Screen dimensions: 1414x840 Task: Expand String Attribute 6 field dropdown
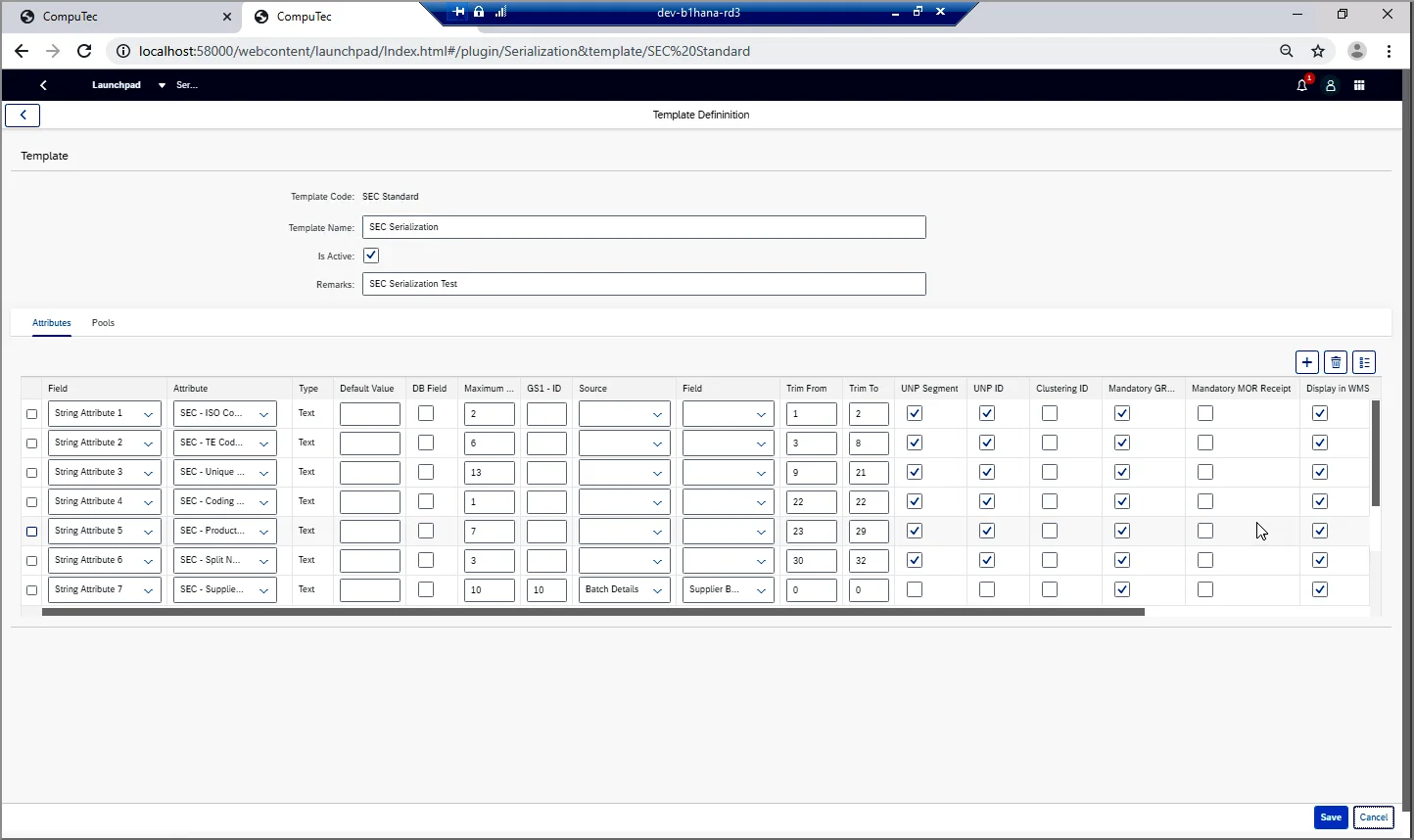(148, 561)
